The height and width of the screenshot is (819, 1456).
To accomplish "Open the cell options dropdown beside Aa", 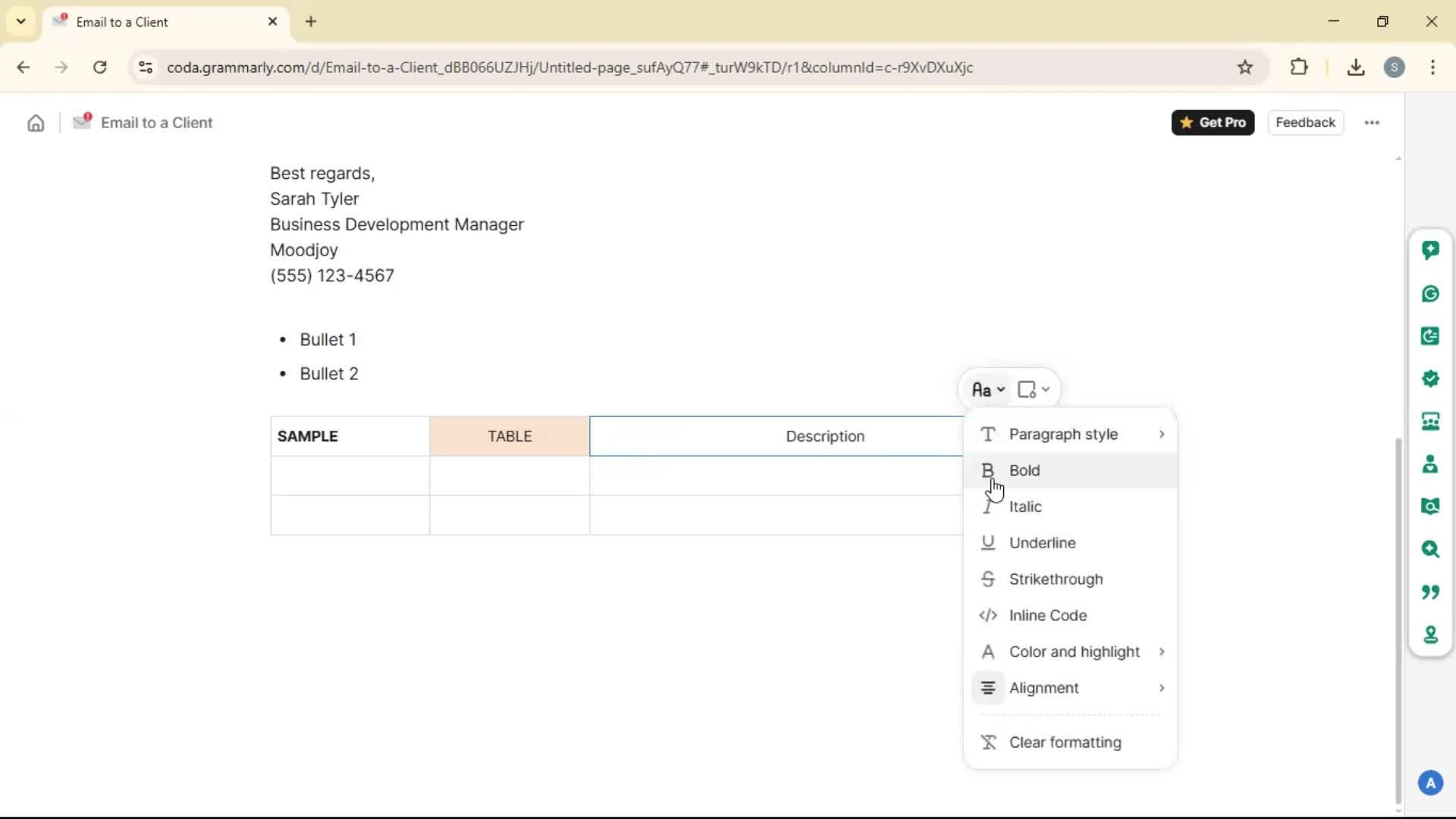I will [1033, 390].
